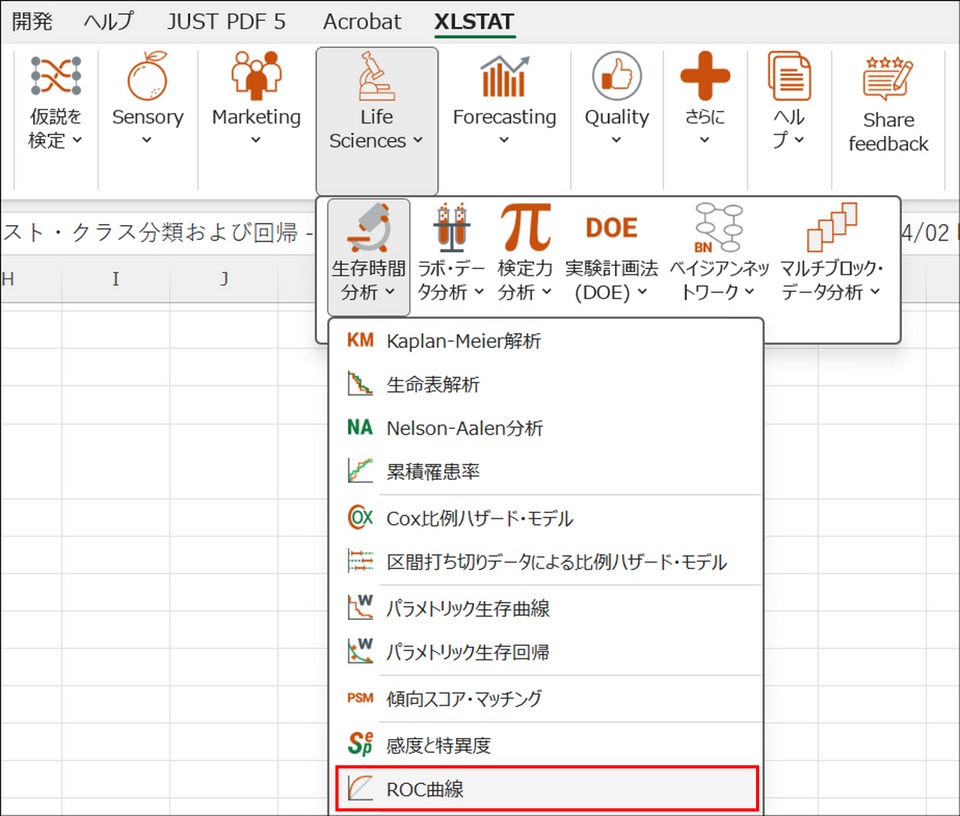Open the マルチブロック・データ分析 dropdown
The image size is (960, 816).
click(x=830, y=280)
